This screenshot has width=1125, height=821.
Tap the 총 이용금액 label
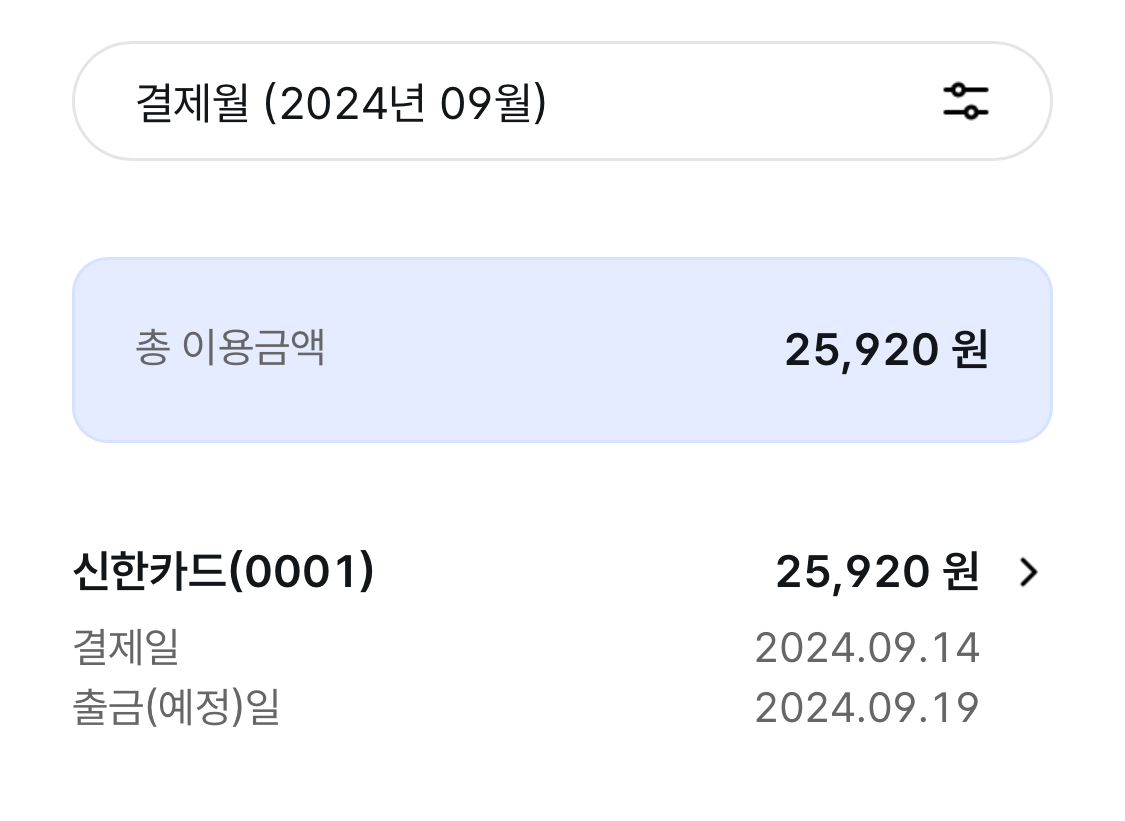(230, 349)
